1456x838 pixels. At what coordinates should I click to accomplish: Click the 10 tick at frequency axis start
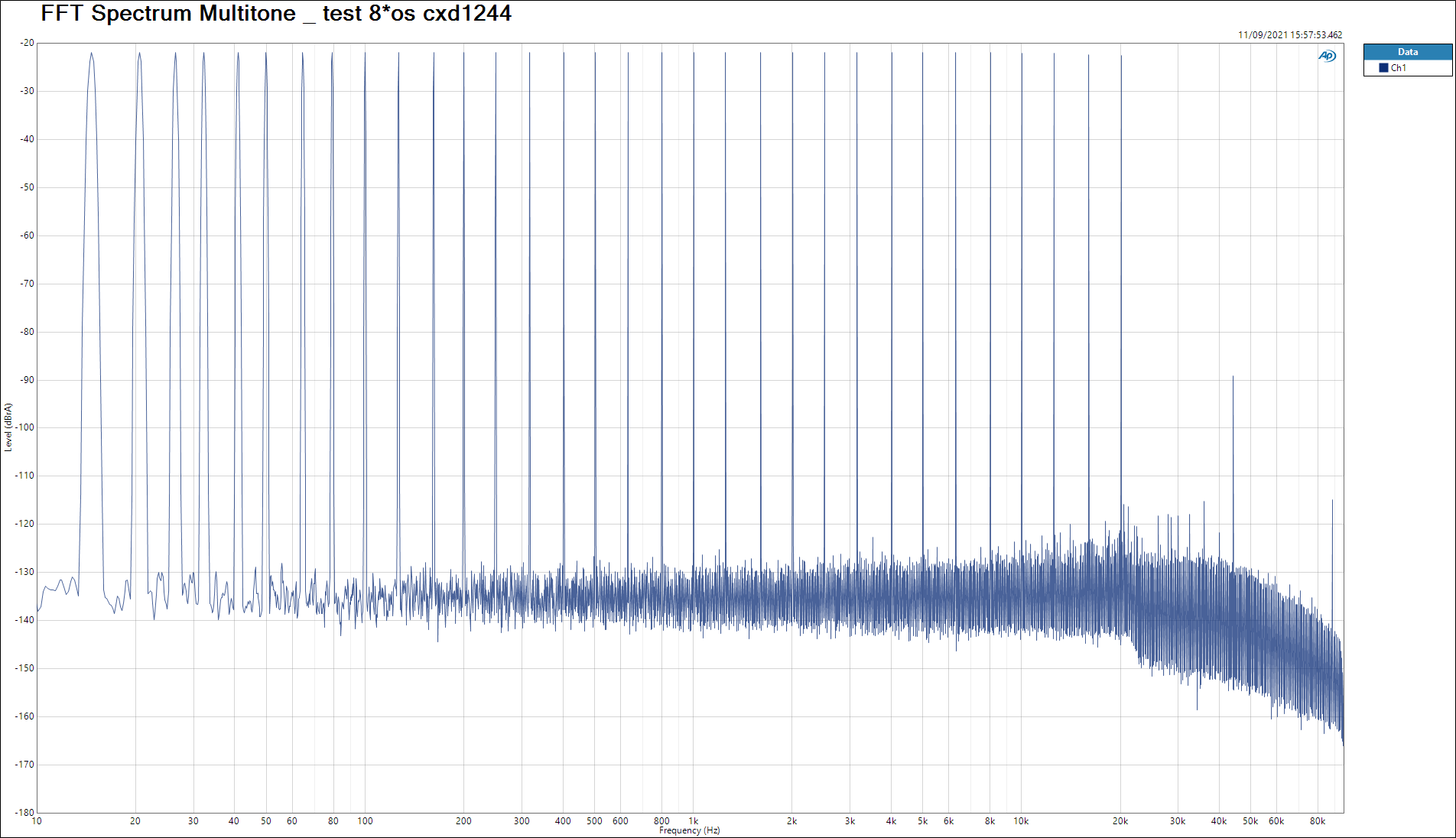coord(37,821)
